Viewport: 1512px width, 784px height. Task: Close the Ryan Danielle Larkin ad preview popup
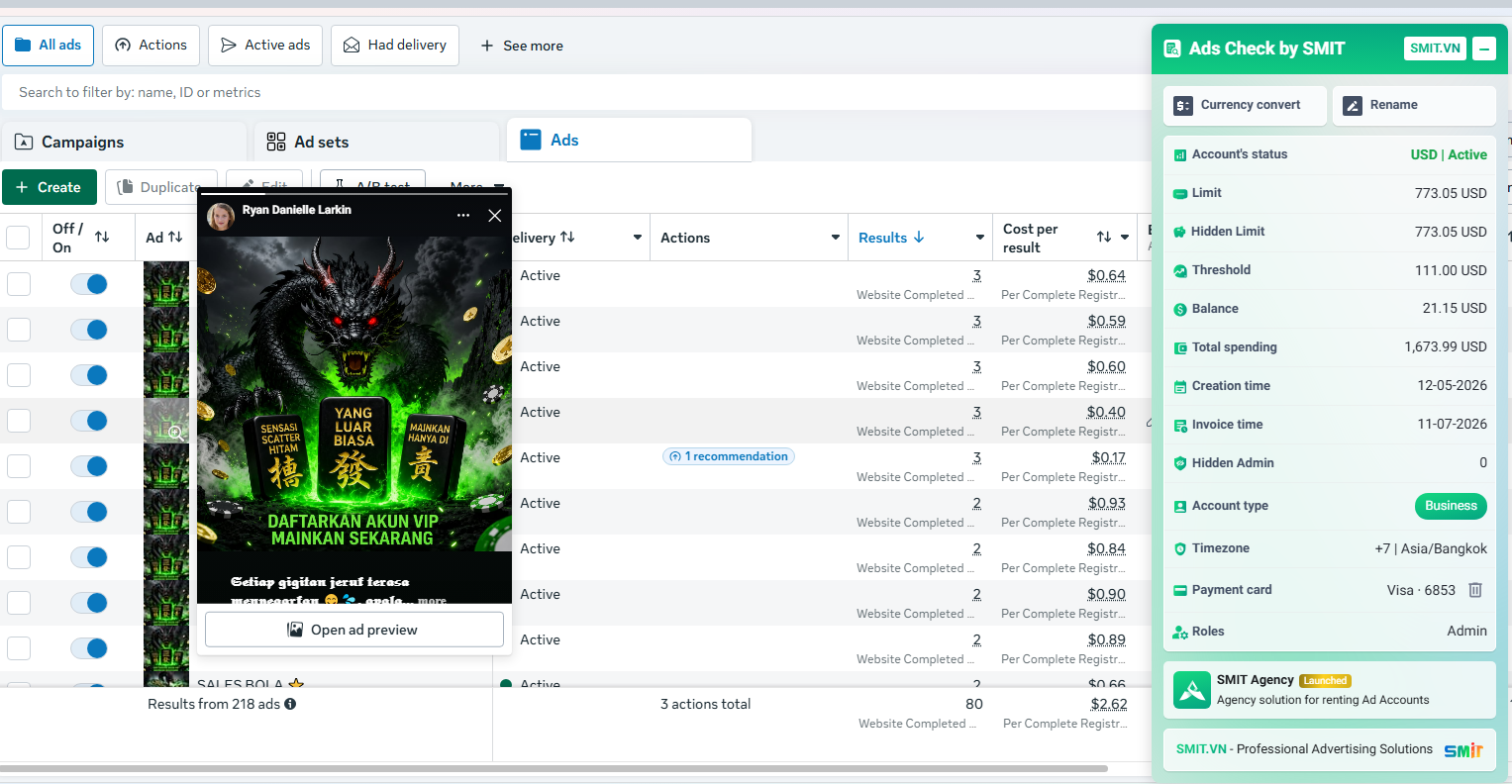[495, 216]
